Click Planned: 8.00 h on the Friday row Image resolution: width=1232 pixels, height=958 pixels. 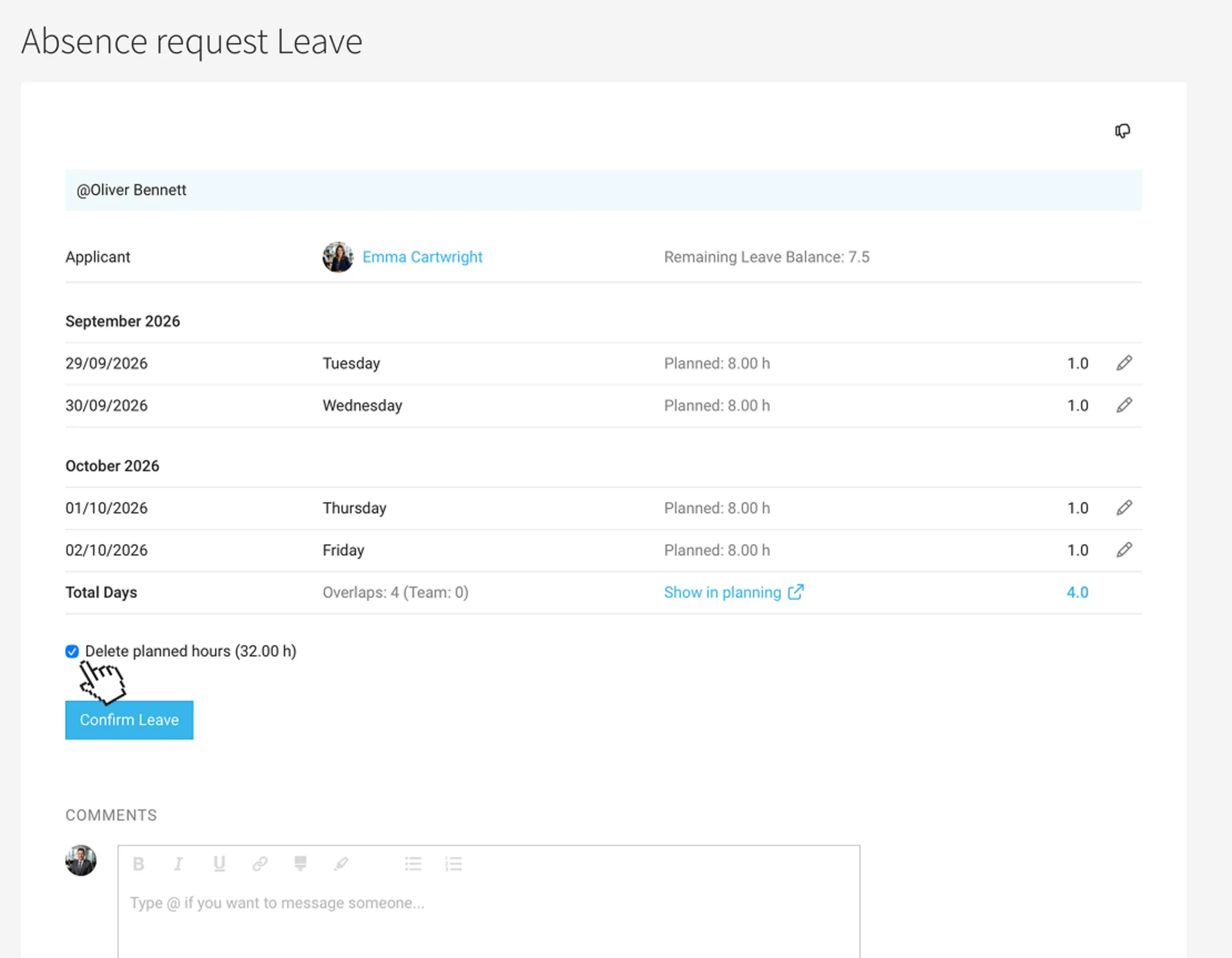click(x=717, y=550)
